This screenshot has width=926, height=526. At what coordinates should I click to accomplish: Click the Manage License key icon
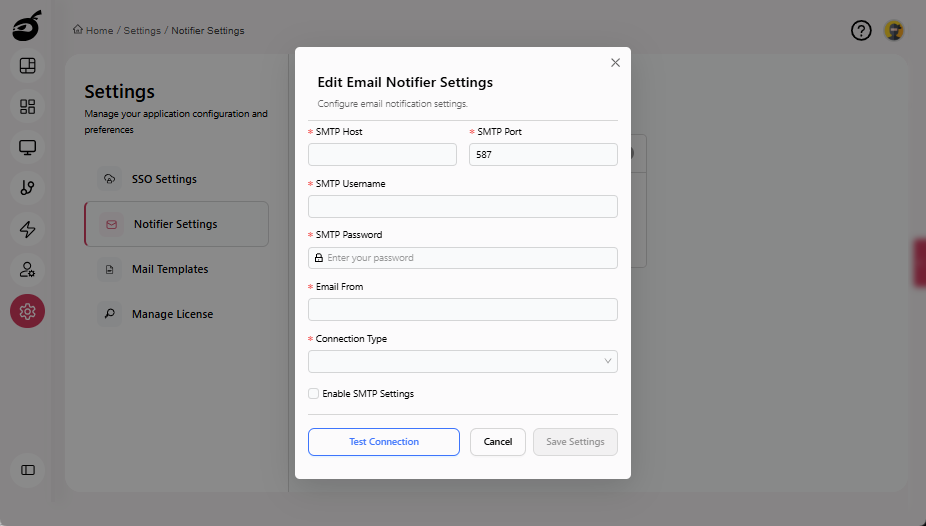point(109,314)
